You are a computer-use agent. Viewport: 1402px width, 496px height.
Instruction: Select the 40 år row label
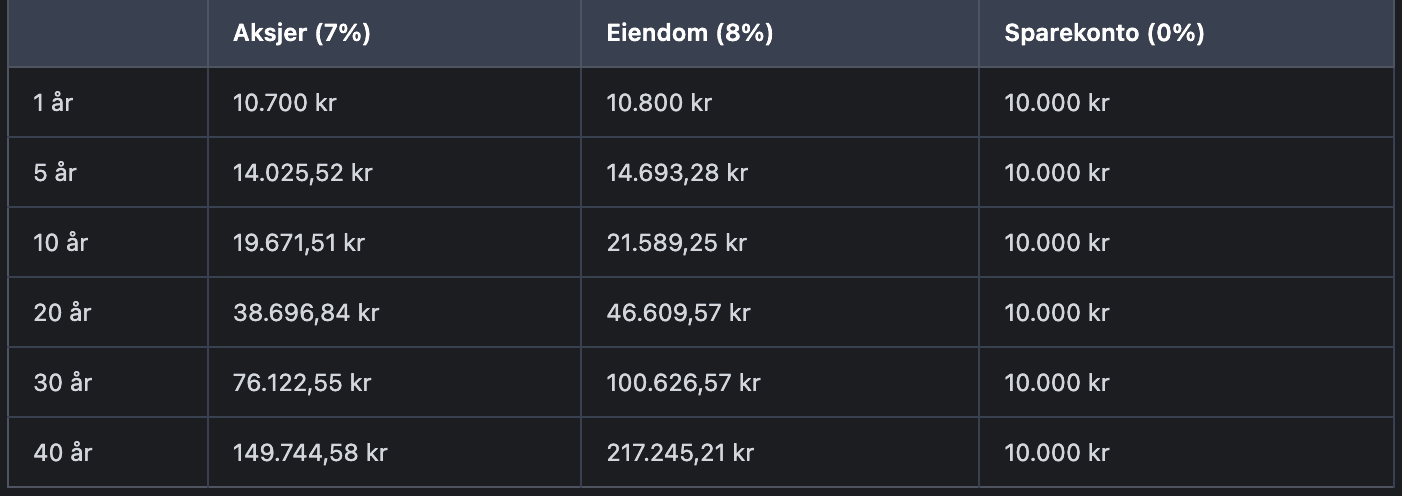[62, 452]
